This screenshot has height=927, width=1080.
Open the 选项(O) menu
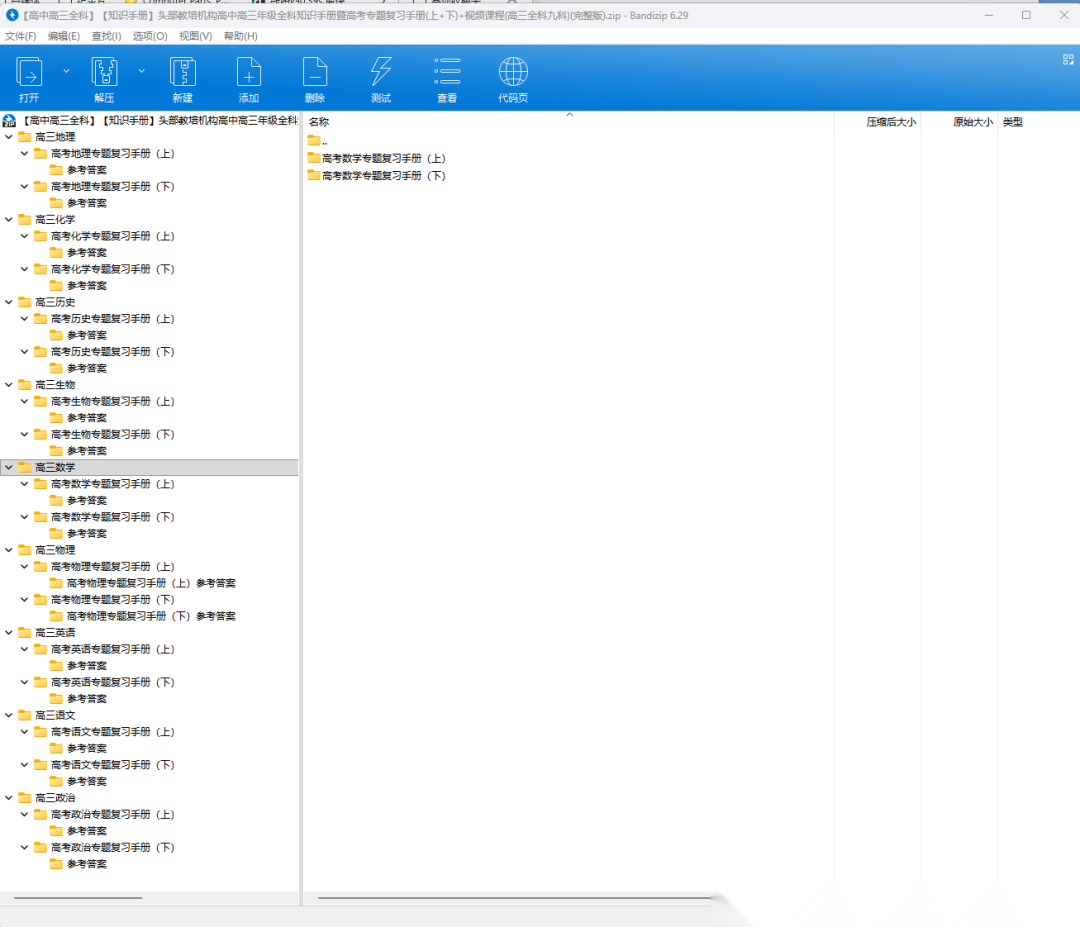pyautogui.click(x=150, y=36)
